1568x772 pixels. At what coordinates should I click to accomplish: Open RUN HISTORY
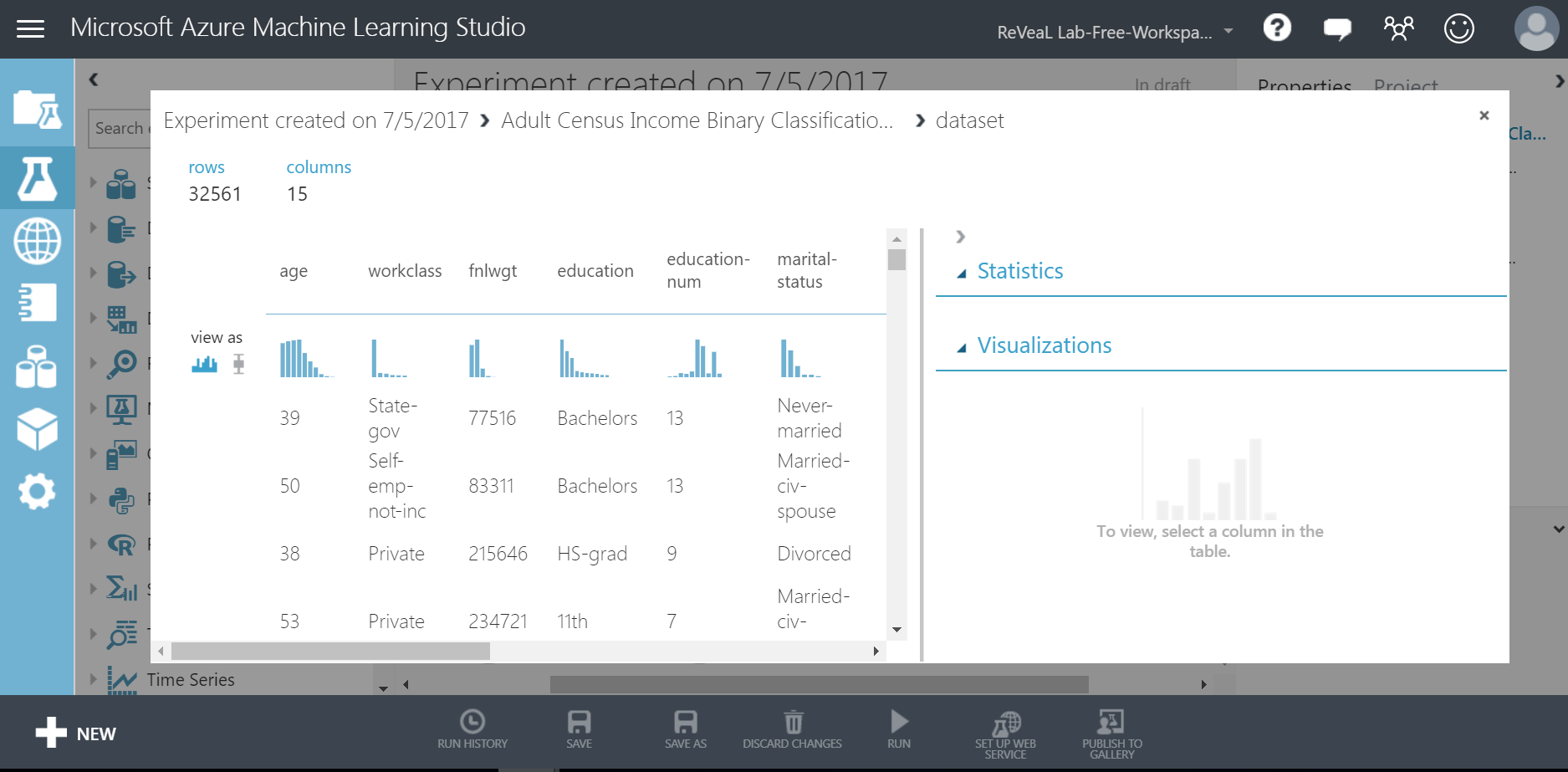pos(472,730)
